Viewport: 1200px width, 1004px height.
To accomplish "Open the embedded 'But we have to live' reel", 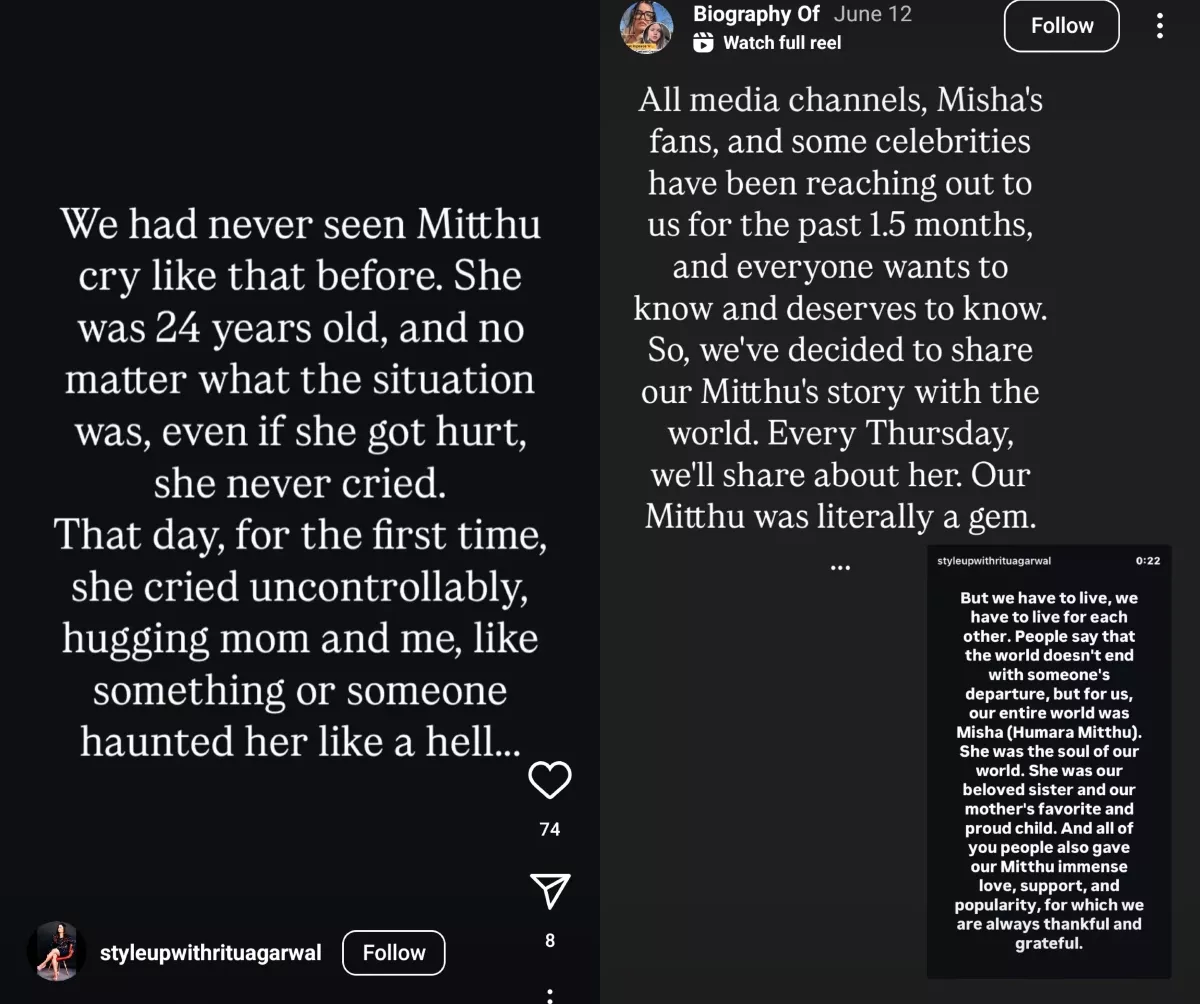I will (1048, 770).
